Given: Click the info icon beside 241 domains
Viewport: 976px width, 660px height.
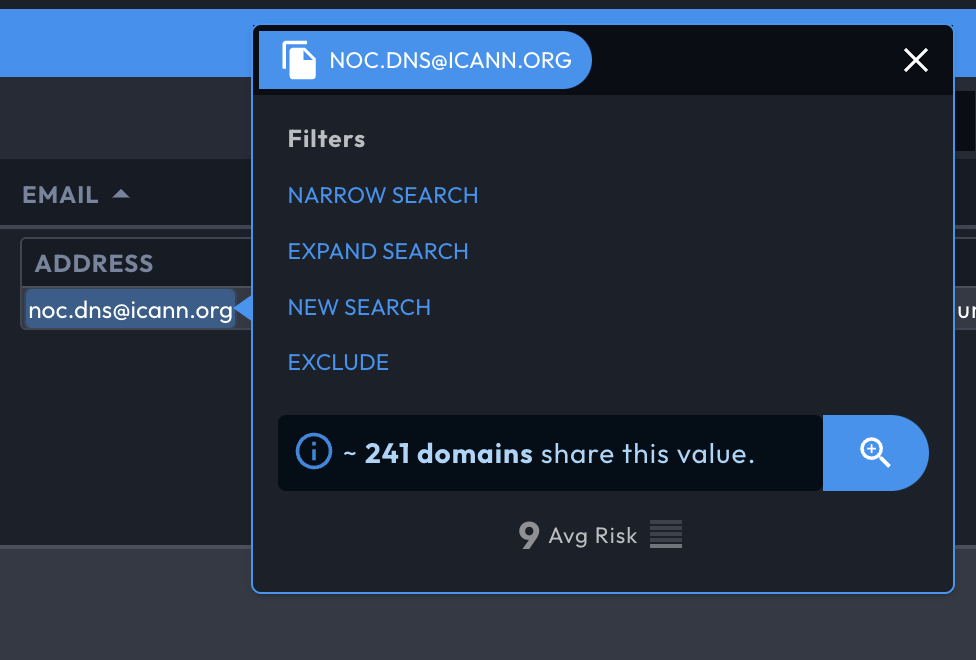Looking at the screenshot, I should [314, 451].
